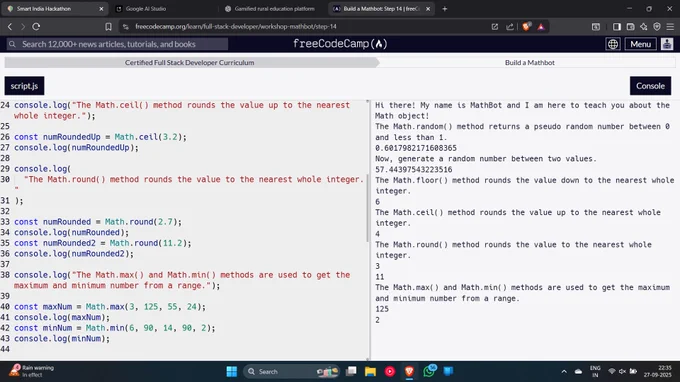Switch to the Gamified rural education platform tab
Screen dimensions: 680x382
(274, 9)
